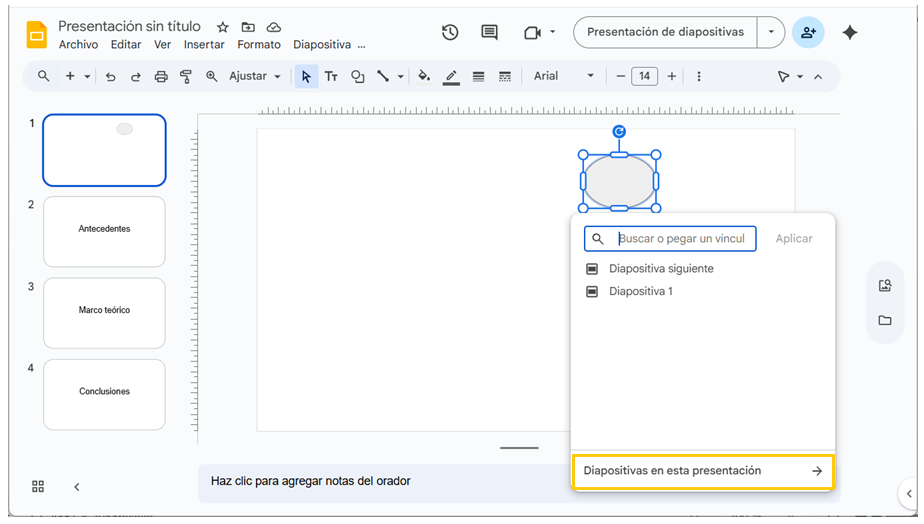Open the Formato menu
Viewport: 924px width, 524px height.
coord(259,45)
